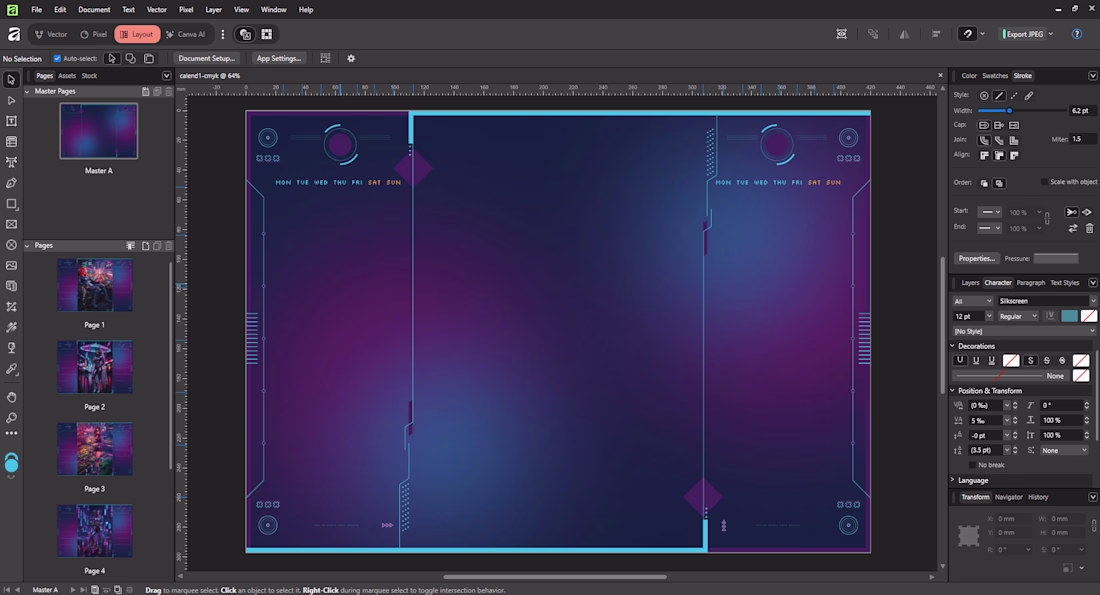Image resolution: width=1100 pixels, height=595 pixels.
Task: Open the Layer menu
Action: (213, 10)
